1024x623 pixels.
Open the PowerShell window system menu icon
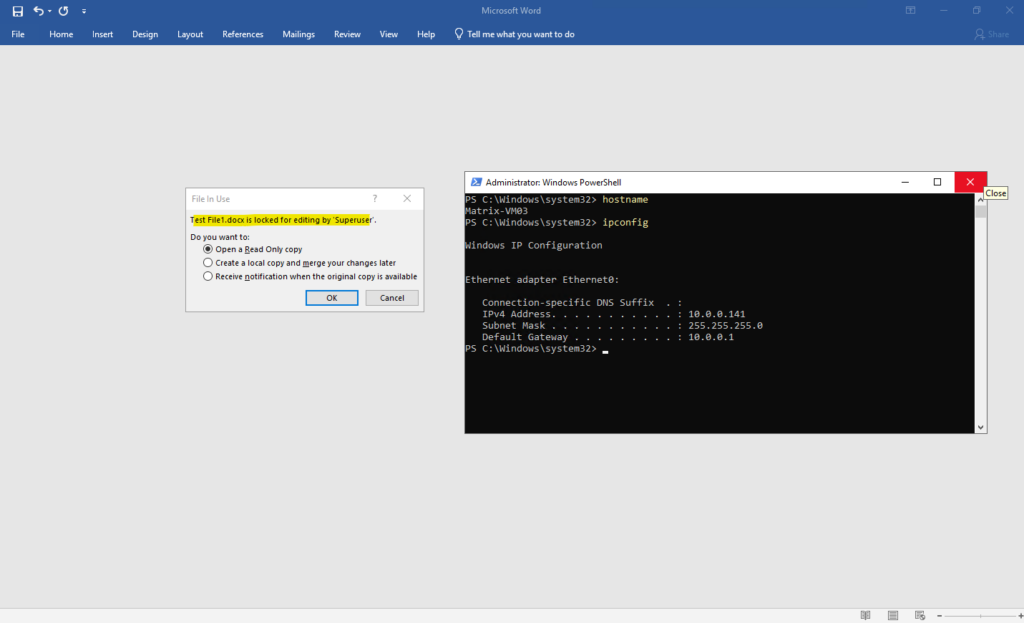pyautogui.click(x=476, y=182)
